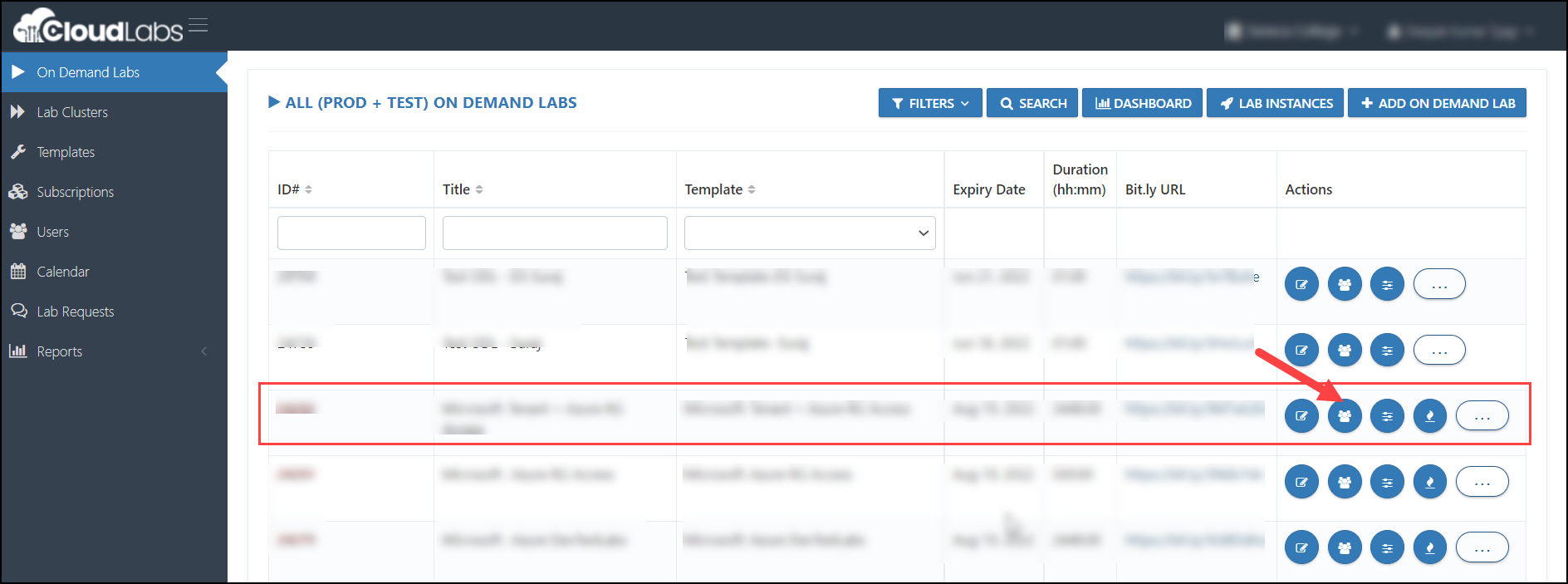Screen dimensions: 1568x584
Task: Click sliders icon in red-highlighted row
Action: tap(1387, 415)
